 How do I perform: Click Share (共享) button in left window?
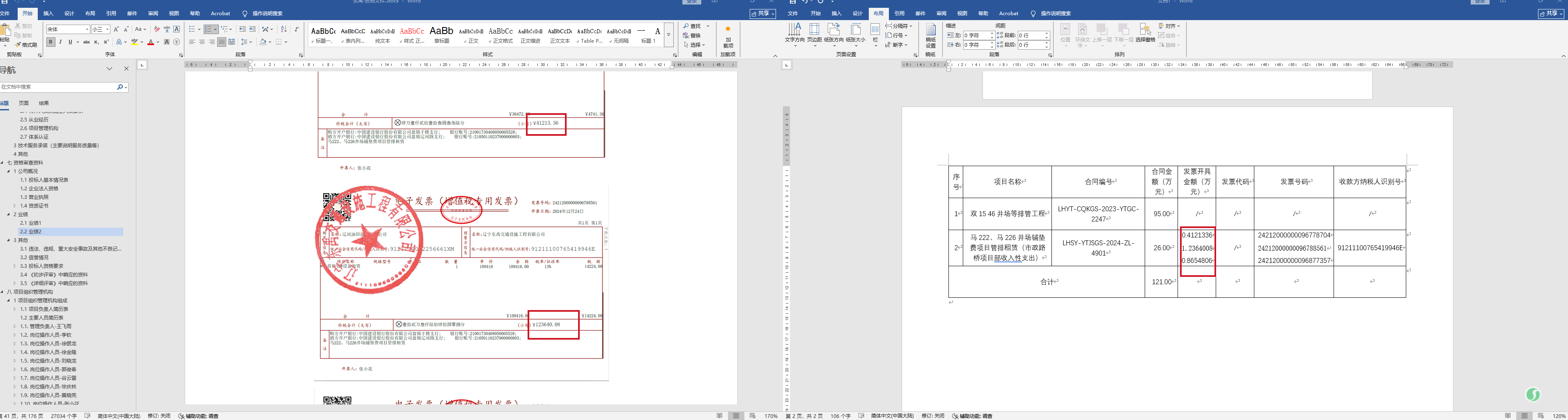point(763,14)
